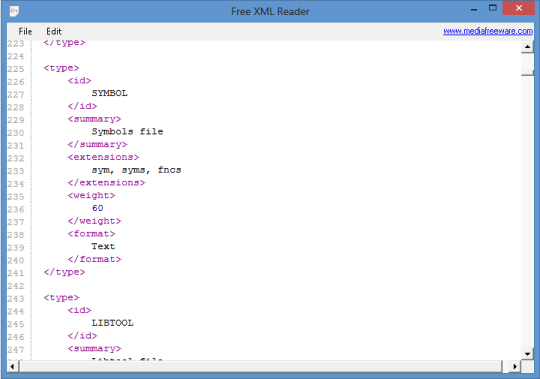The width and height of the screenshot is (540, 379).
Task: Click the LIBTOOL id value
Action: pyautogui.click(x=112, y=323)
